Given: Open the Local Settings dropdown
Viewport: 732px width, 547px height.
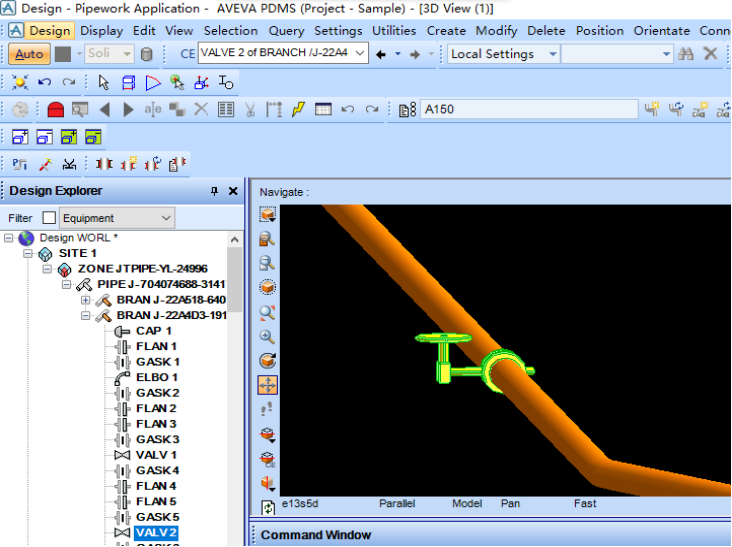Looking at the screenshot, I should point(553,54).
